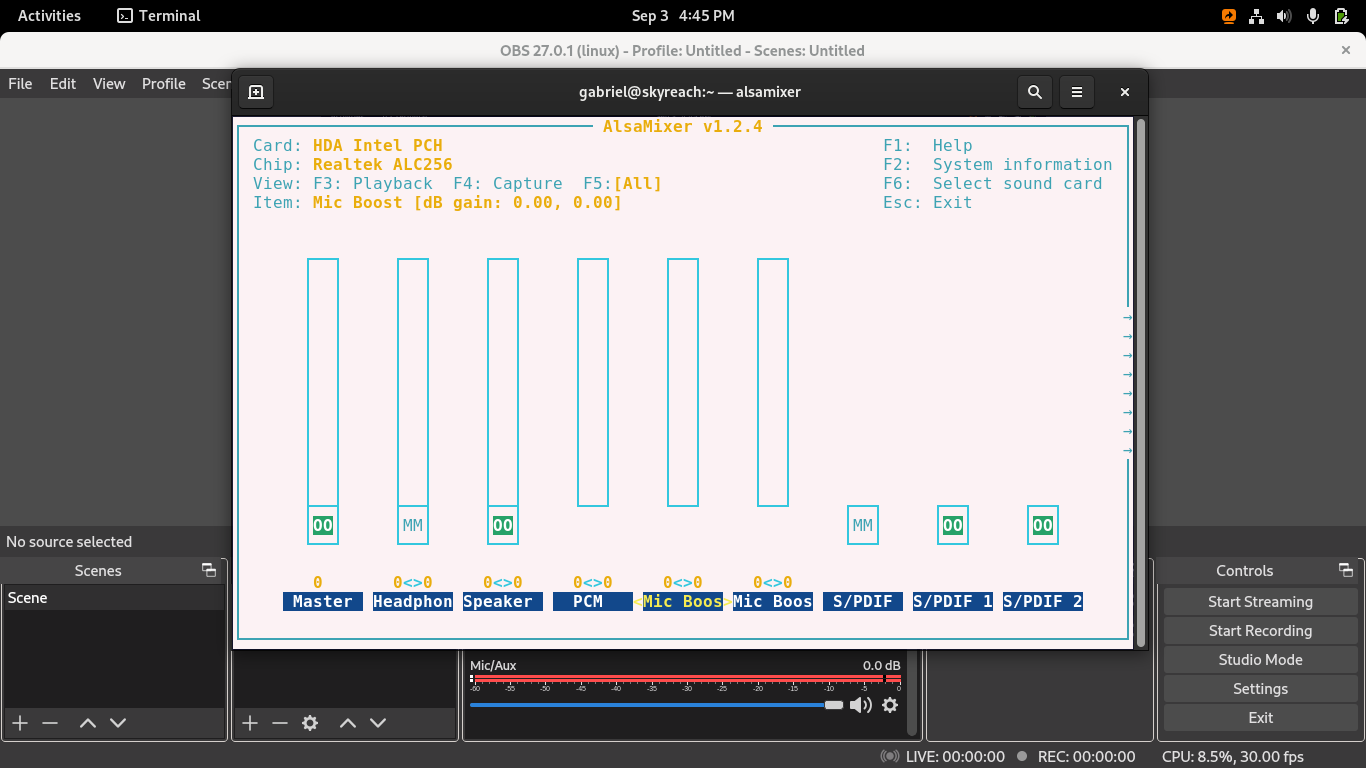This screenshot has width=1366, height=768.
Task: Click the Speaker volume bar in alsamixer
Action: pos(503,382)
